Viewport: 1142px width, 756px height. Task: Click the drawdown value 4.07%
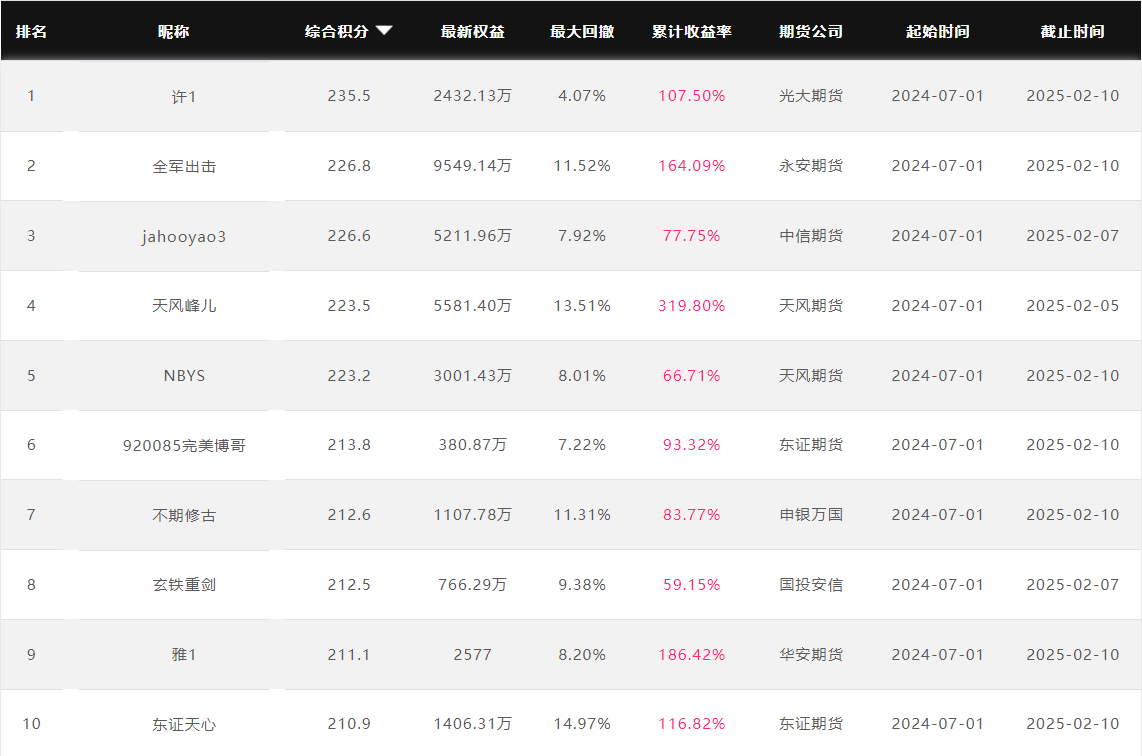tap(582, 96)
